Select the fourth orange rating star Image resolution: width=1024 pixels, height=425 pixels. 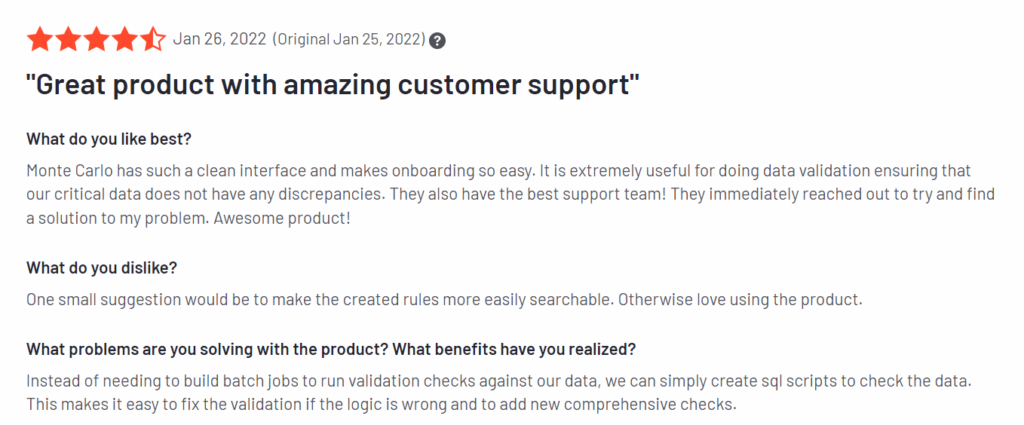click(124, 39)
